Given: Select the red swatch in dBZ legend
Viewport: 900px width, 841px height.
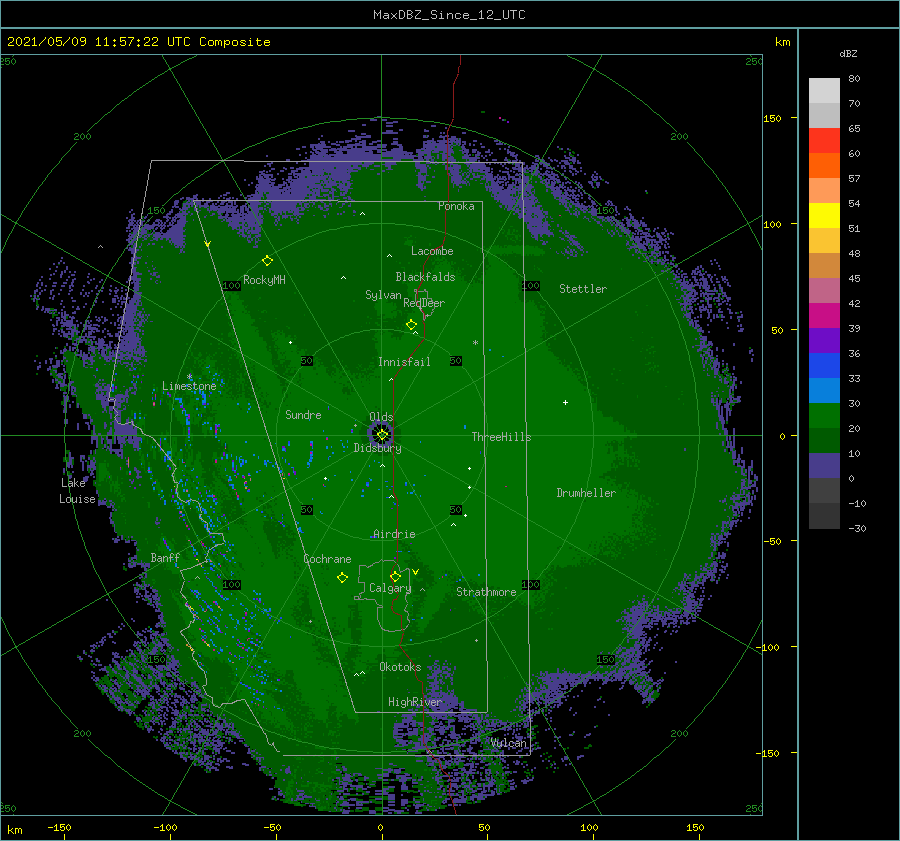Looking at the screenshot, I should click(824, 141).
